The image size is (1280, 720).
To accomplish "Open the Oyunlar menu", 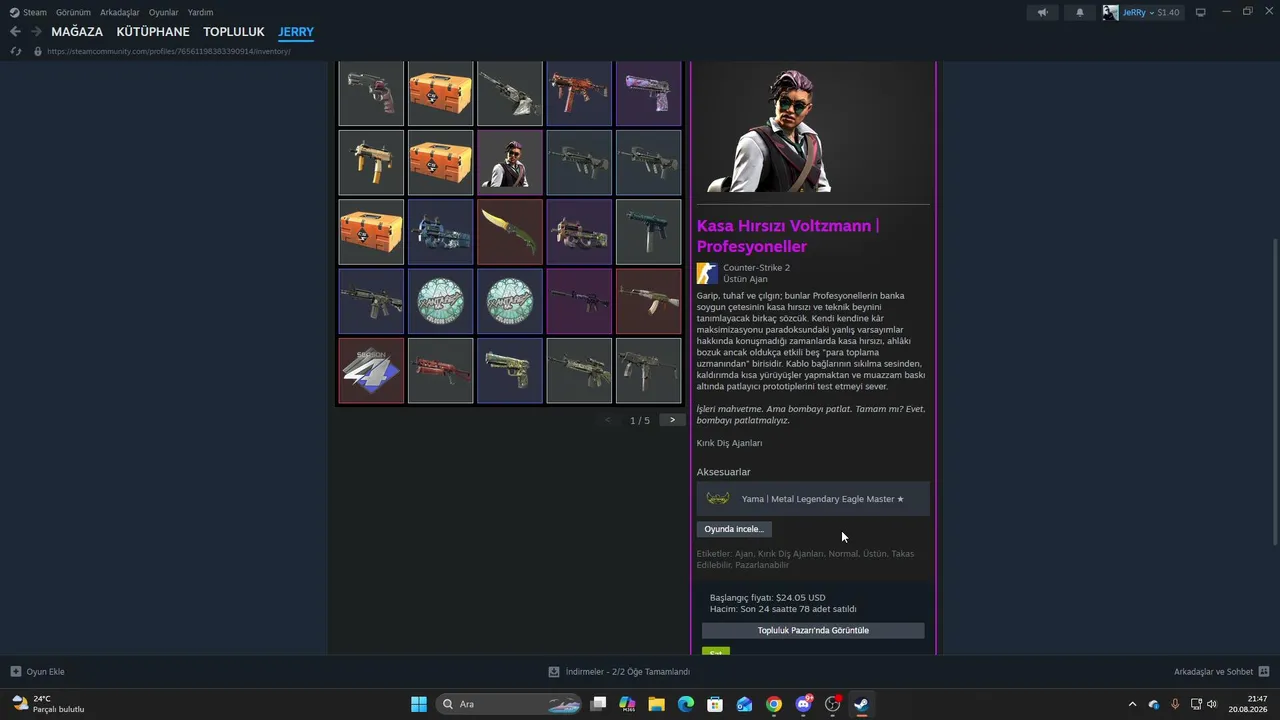I will tap(164, 12).
